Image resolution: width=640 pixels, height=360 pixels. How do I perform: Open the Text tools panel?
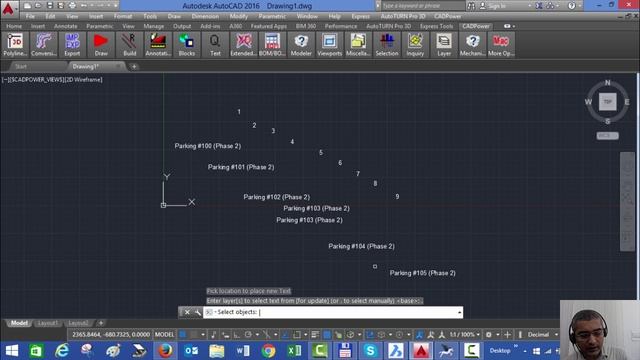point(215,45)
